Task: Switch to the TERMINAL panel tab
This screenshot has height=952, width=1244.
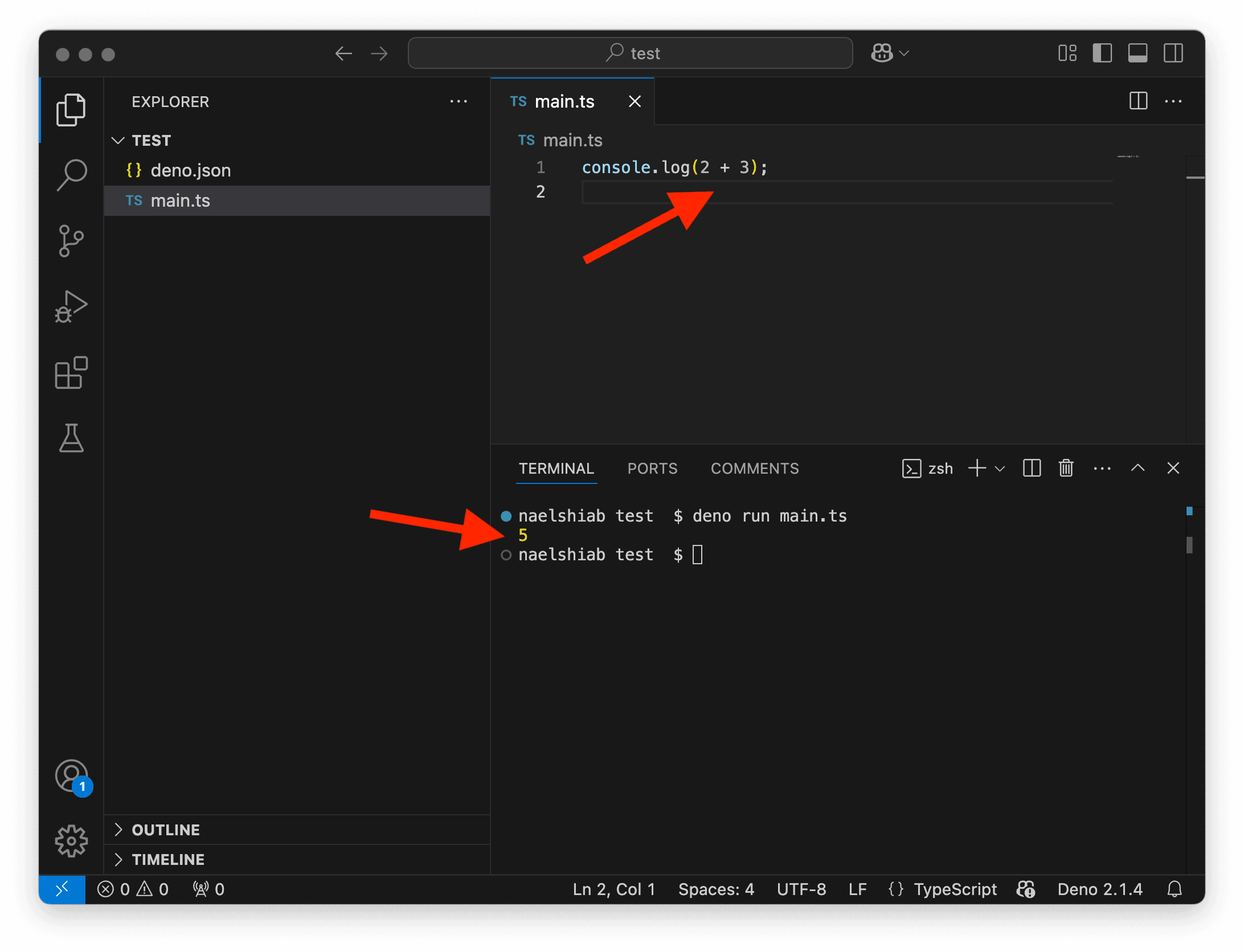Action: tap(556, 469)
